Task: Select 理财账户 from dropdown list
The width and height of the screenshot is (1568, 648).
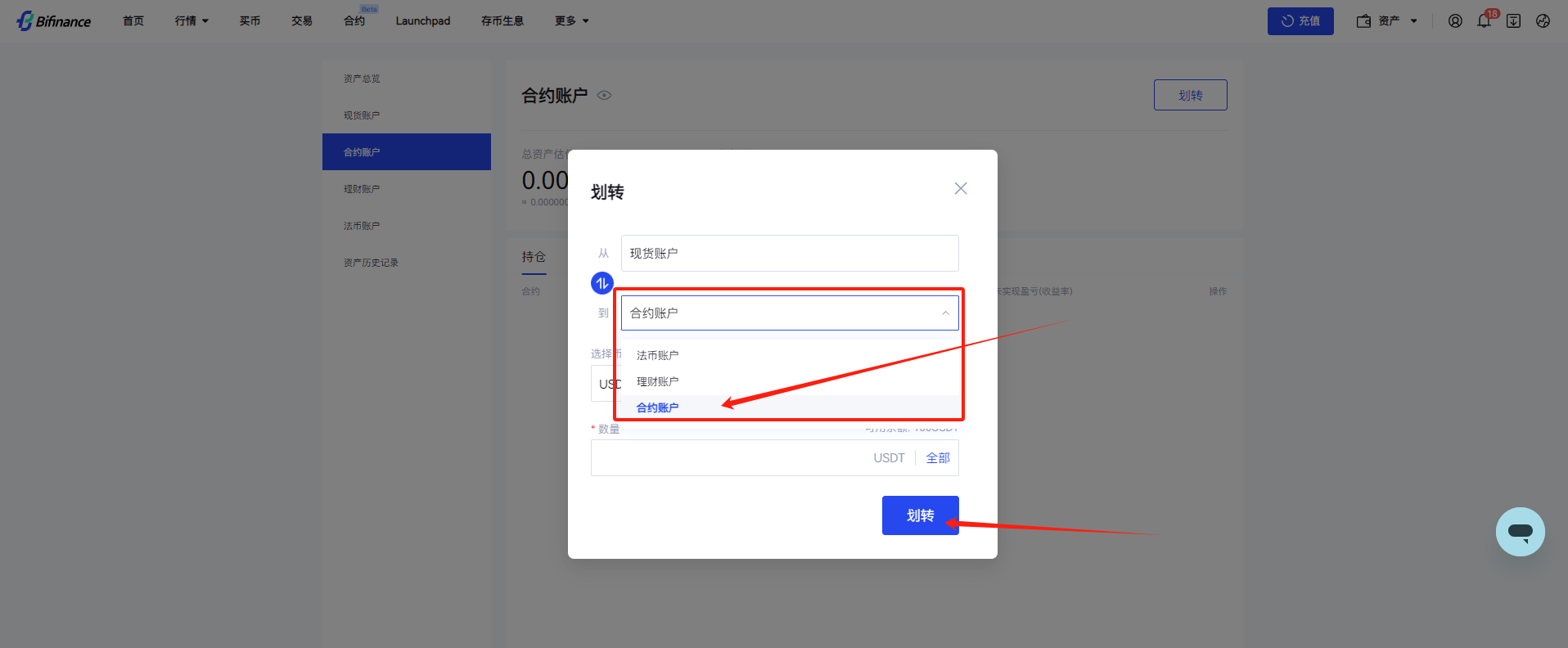Action: pyautogui.click(x=657, y=381)
